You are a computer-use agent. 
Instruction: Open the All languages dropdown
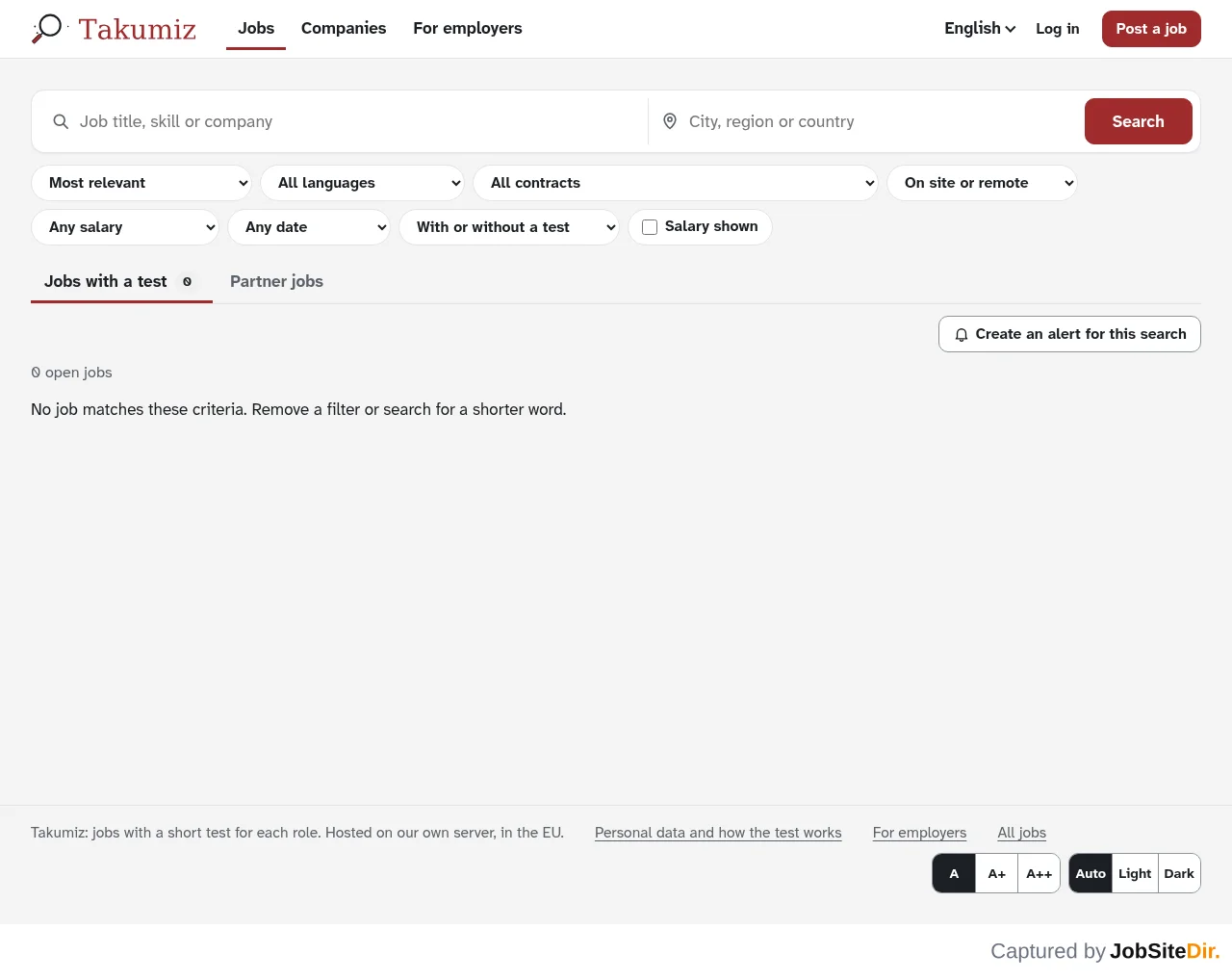(362, 183)
